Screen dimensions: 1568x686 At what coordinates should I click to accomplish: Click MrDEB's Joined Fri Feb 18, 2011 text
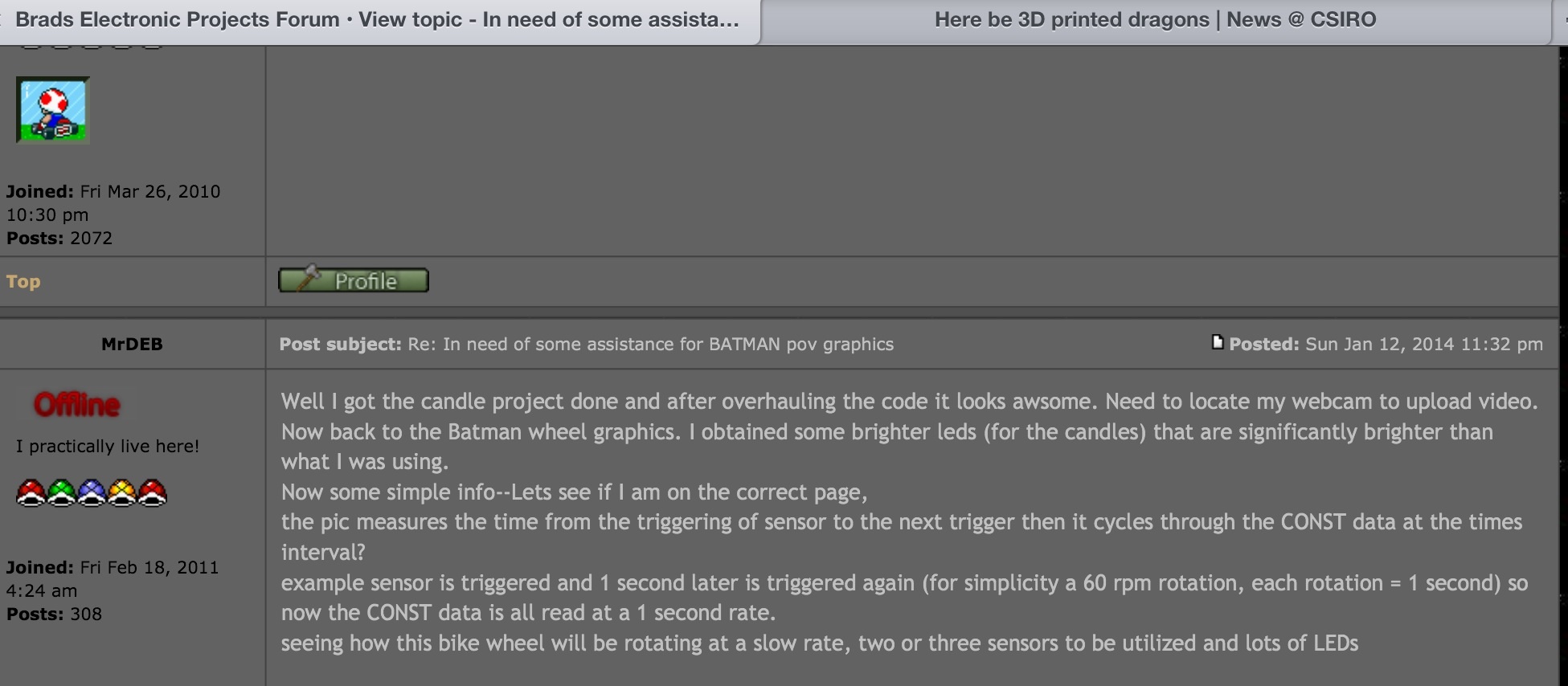coord(113,578)
